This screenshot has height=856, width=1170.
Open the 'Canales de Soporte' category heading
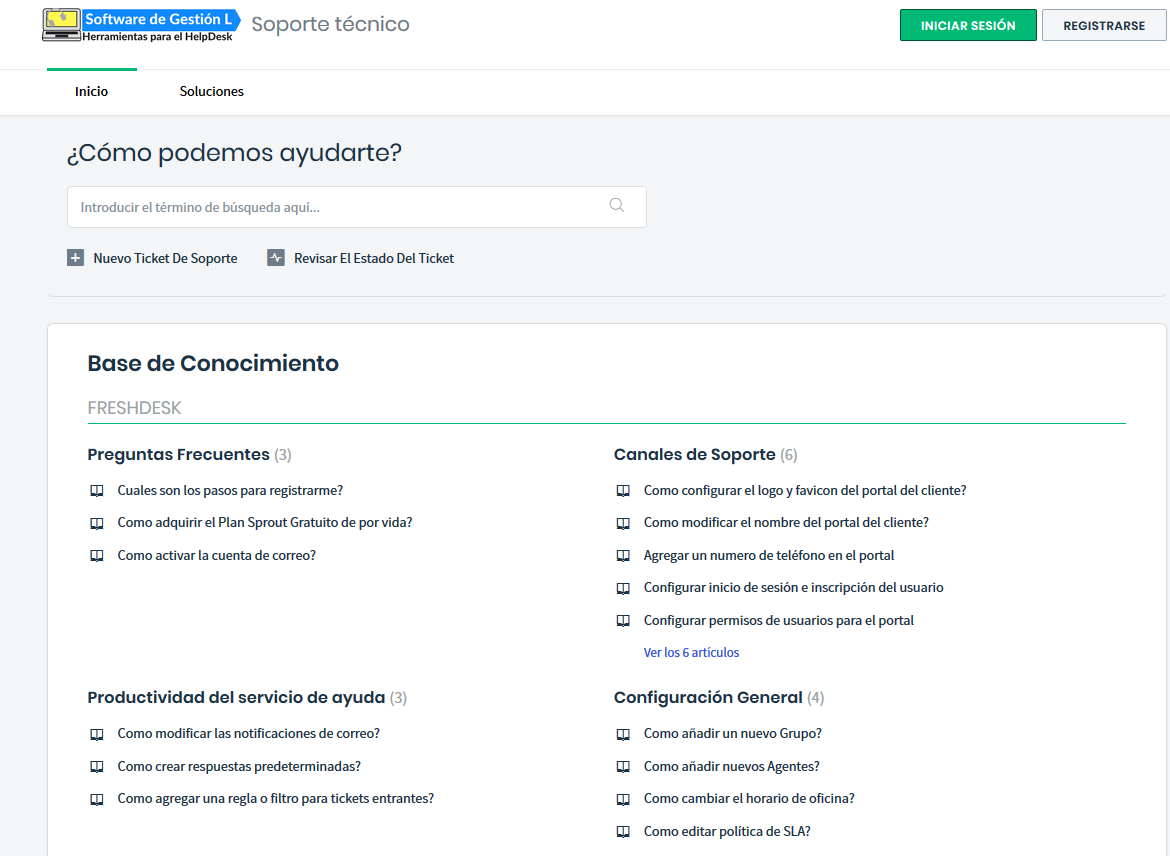click(694, 455)
